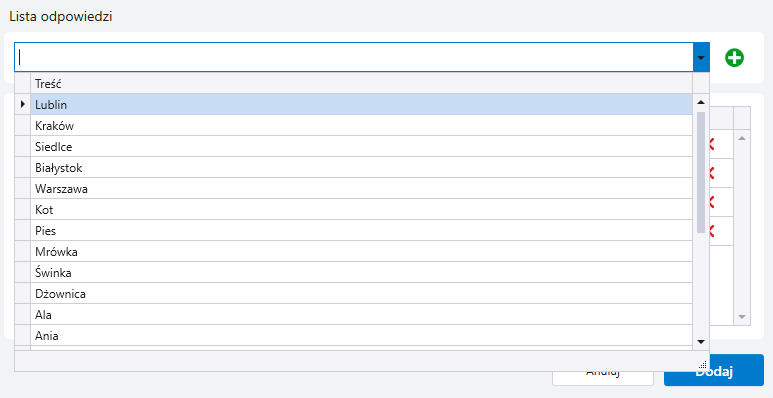Select the Dżownica entry
The image size is (773, 398).
pyautogui.click(x=361, y=293)
